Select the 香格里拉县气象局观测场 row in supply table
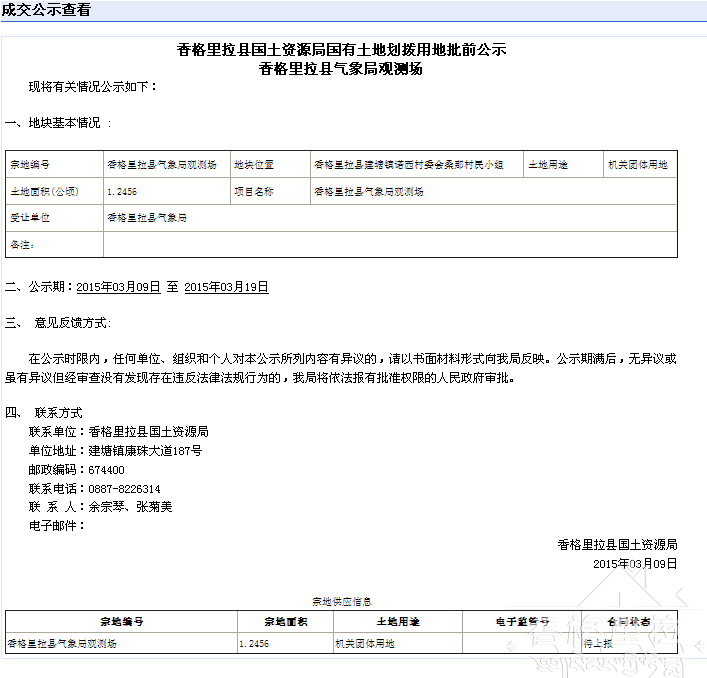 pyautogui.click(x=62, y=644)
